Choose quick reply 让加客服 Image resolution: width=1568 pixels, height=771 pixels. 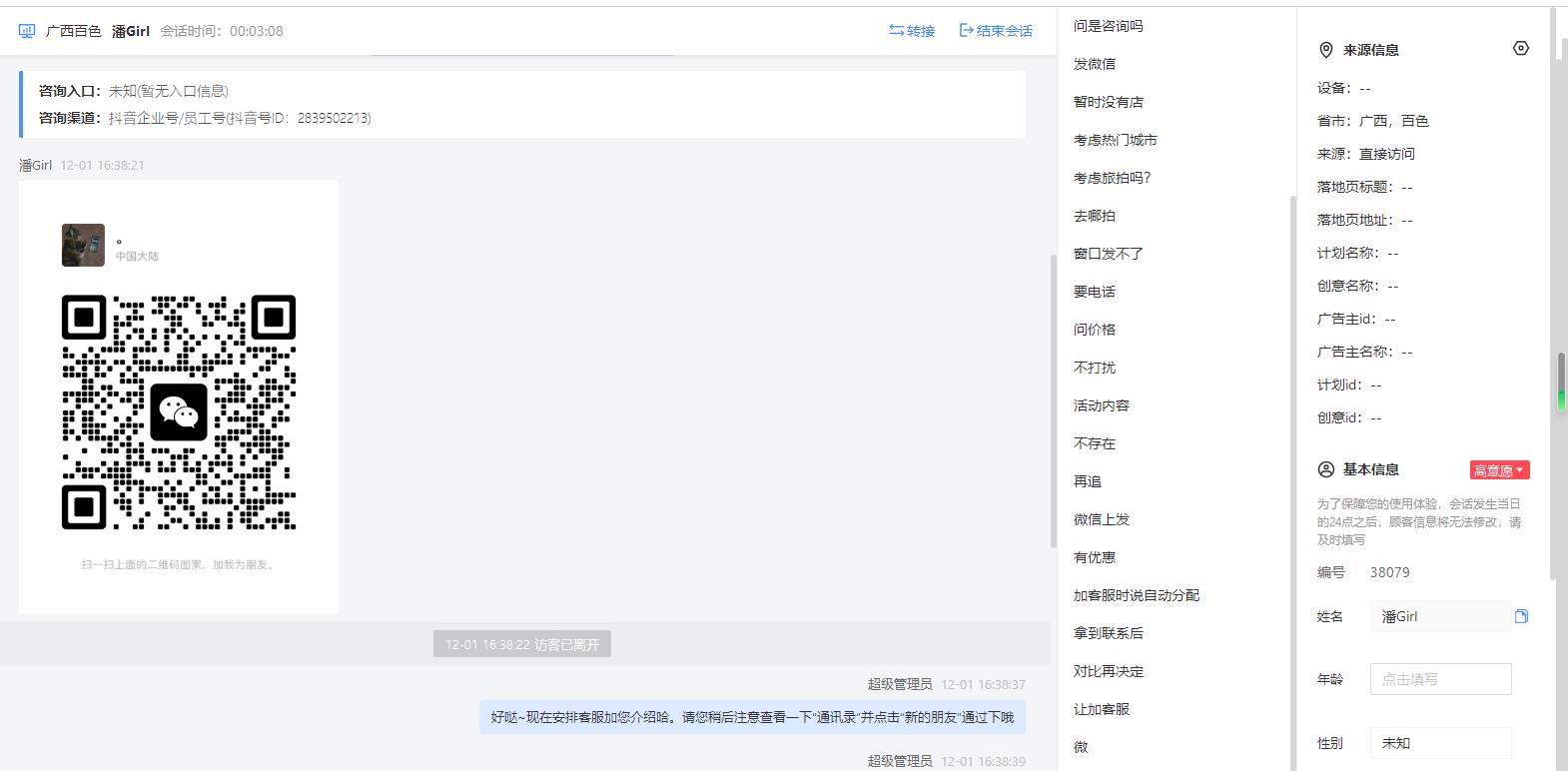pos(1102,709)
